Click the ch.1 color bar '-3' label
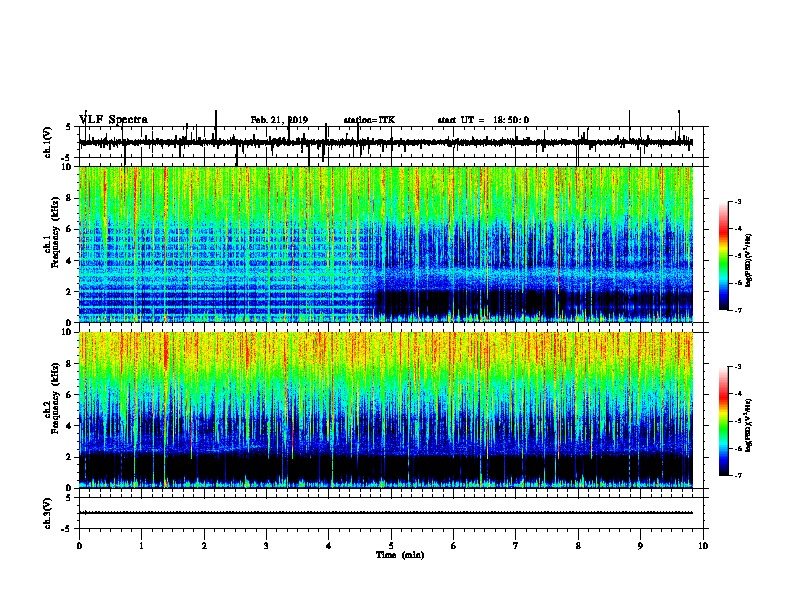Image resolution: width=792 pixels, height=612 pixels. [737, 202]
